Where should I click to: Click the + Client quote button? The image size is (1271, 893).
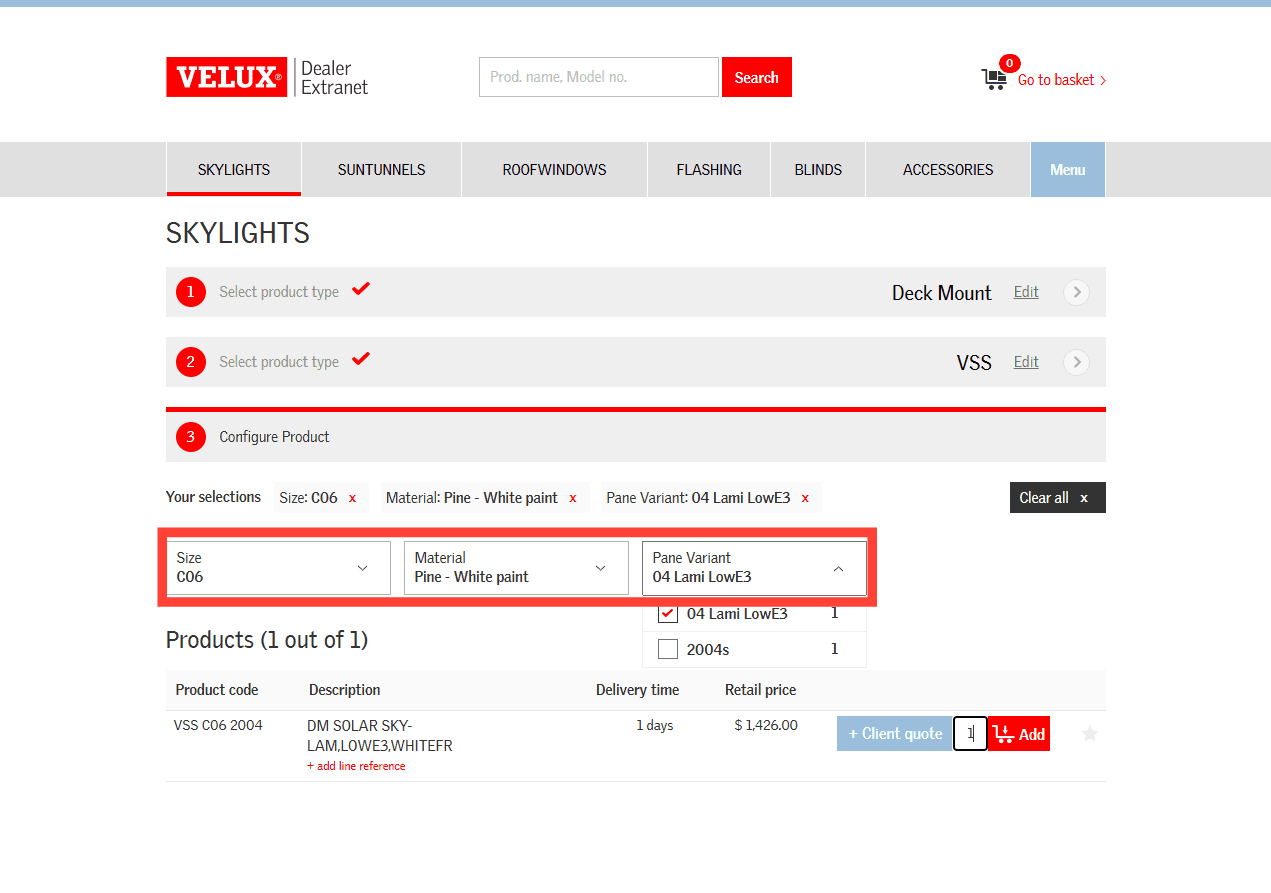[895, 734]
